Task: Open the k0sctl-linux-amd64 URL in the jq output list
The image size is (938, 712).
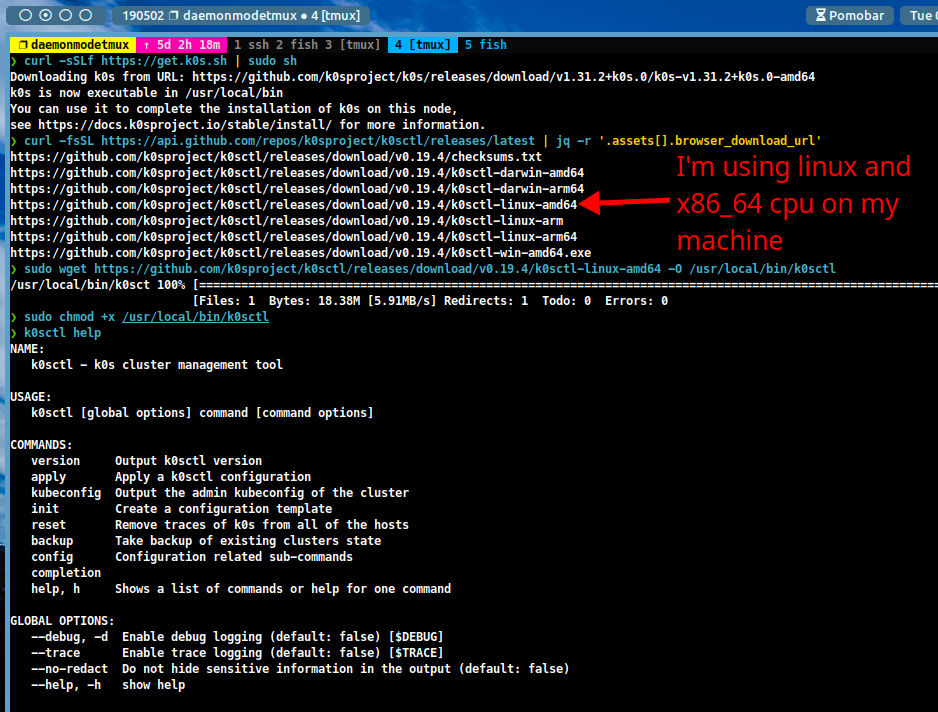Action: pos(294,205)
